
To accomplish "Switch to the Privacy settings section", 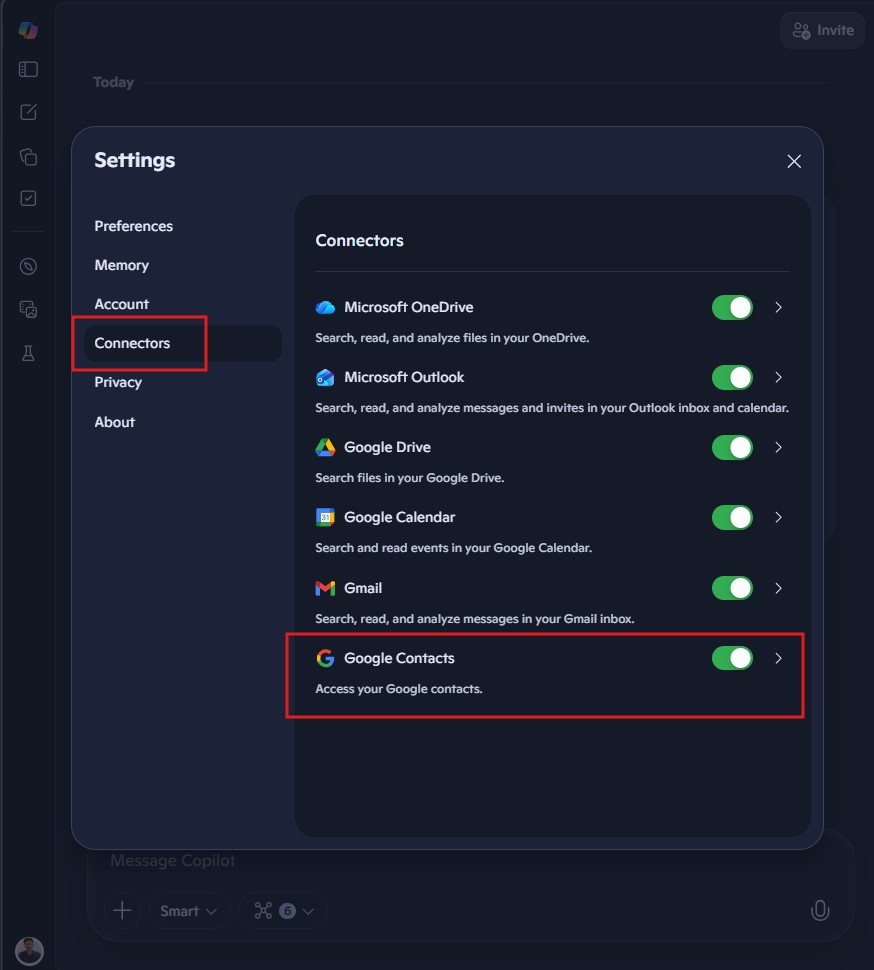I will [118, 382].
